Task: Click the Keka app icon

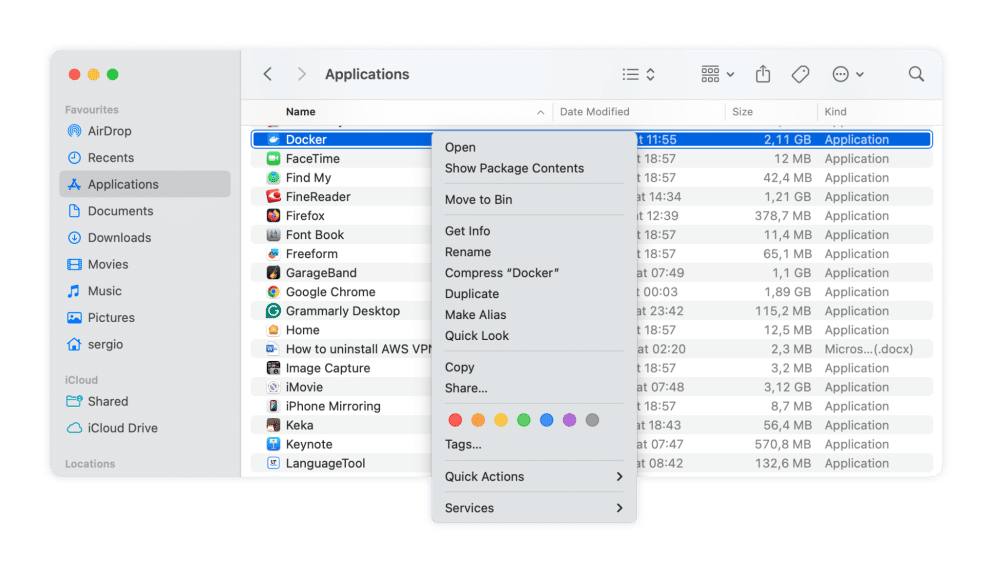Action: 273,425
